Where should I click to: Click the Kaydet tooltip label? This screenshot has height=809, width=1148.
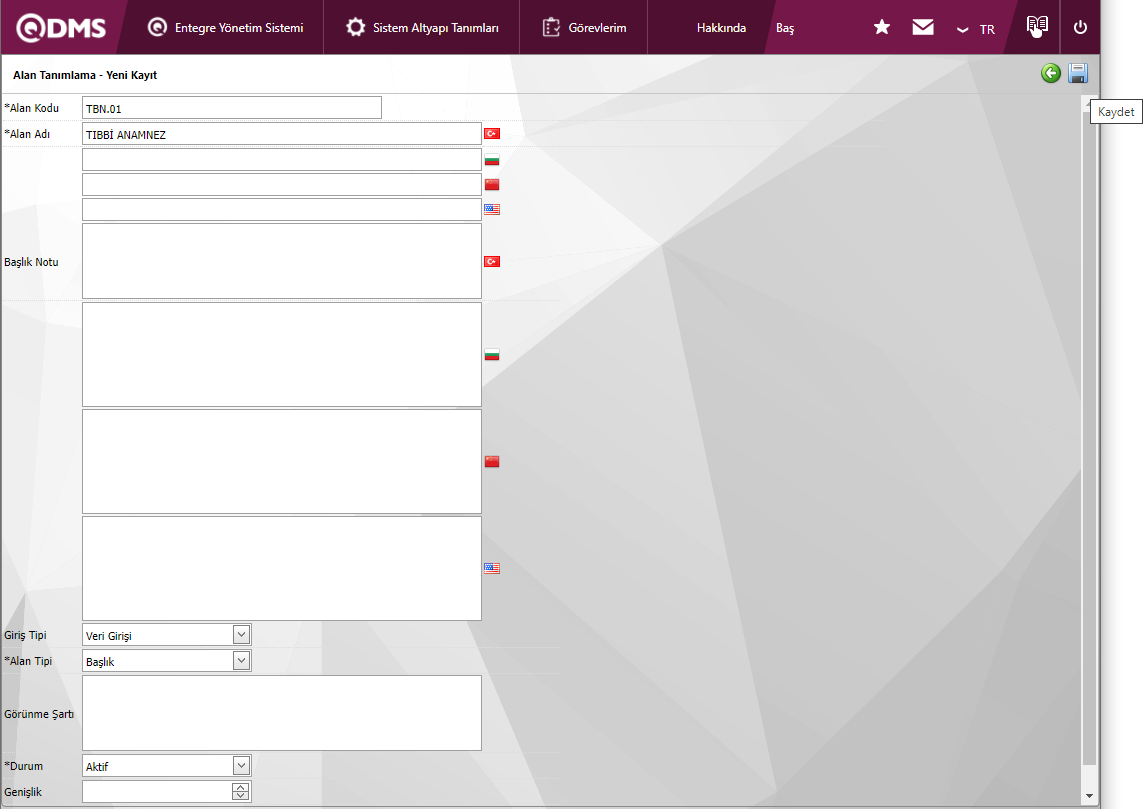1116,112
